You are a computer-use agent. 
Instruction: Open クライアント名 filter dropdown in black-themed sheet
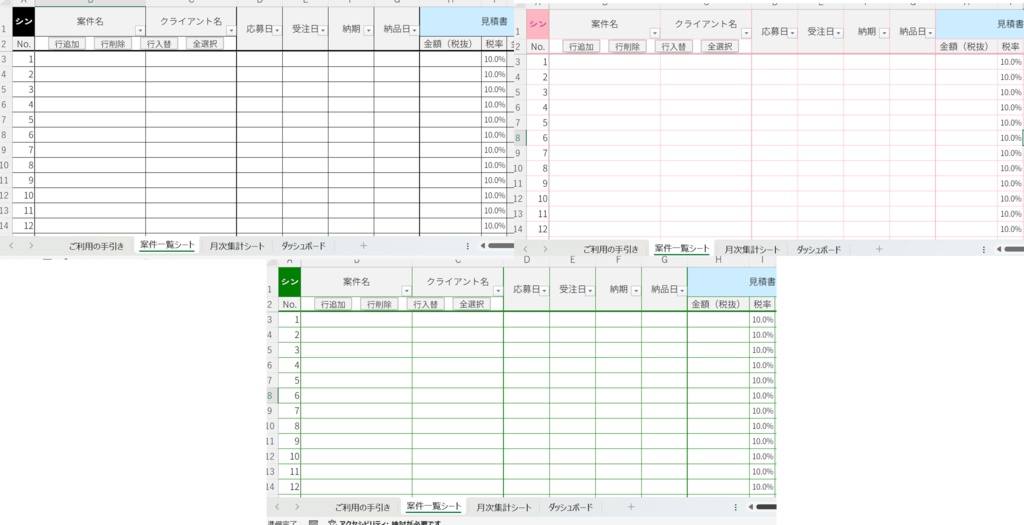click(x=231, y=31)
